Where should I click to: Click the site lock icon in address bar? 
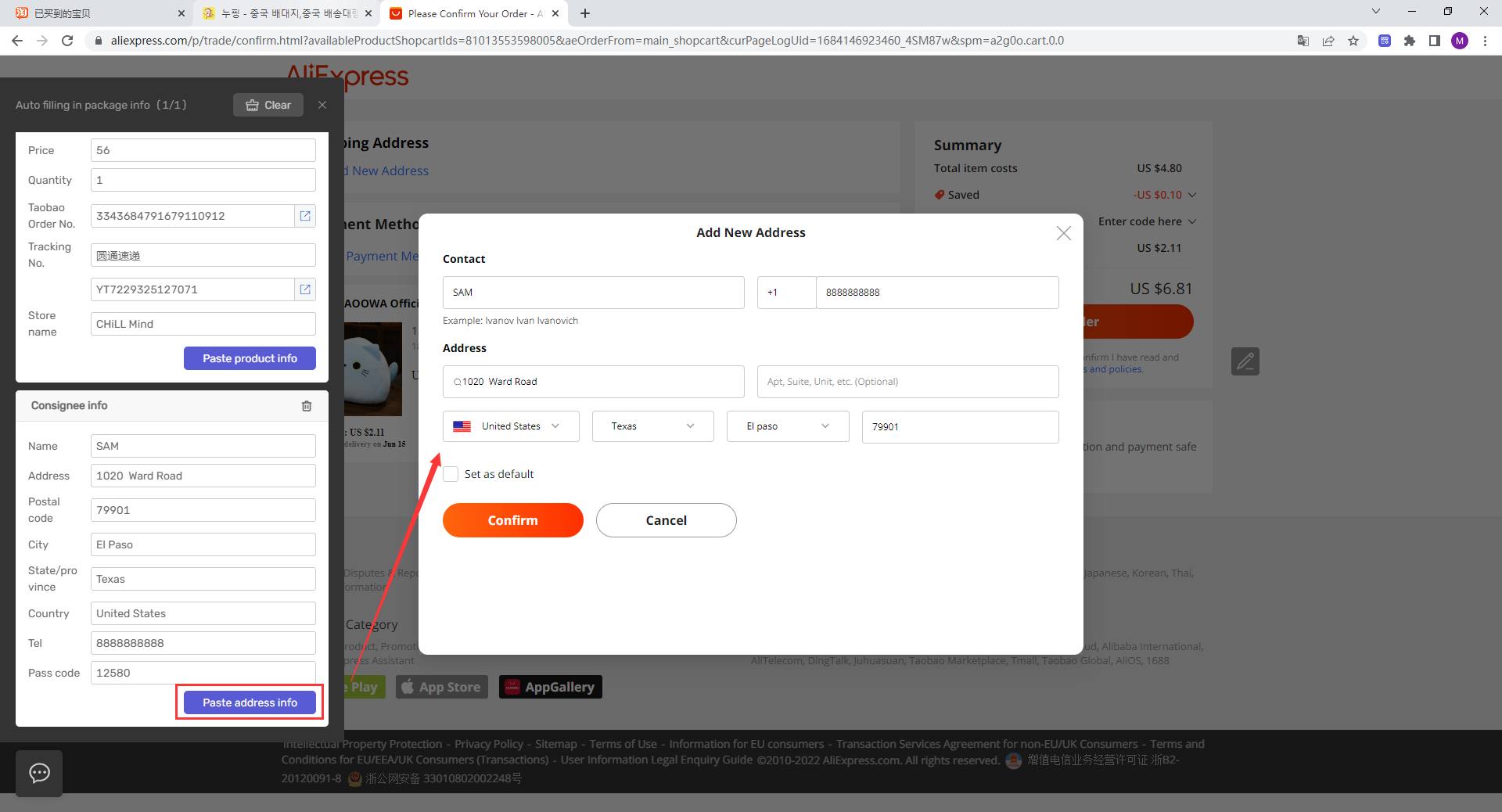point(98,41)
